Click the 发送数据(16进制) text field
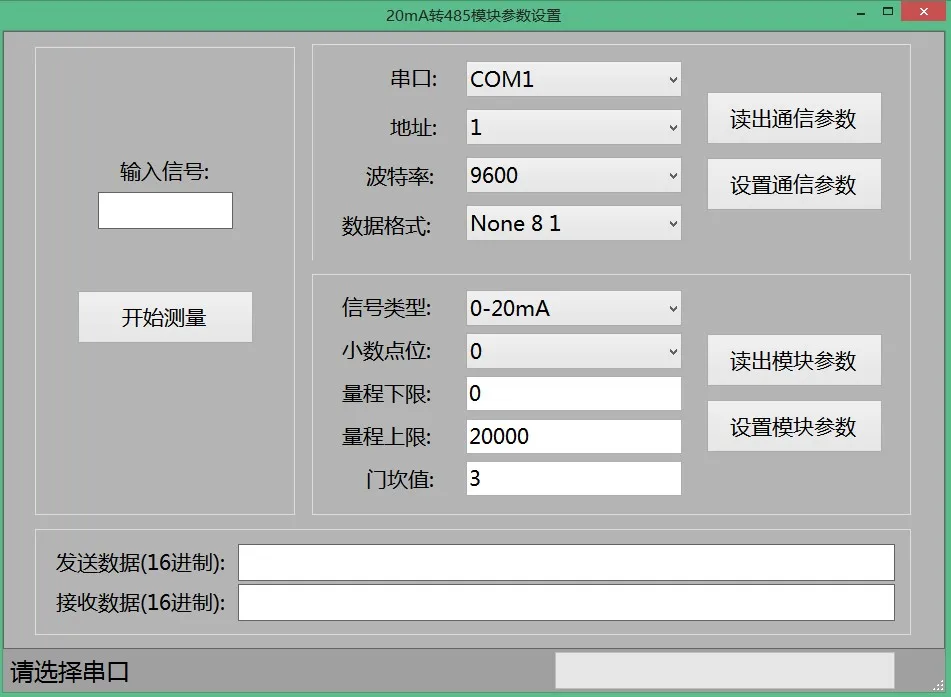 pyautogui.click(x=566, y=562)
